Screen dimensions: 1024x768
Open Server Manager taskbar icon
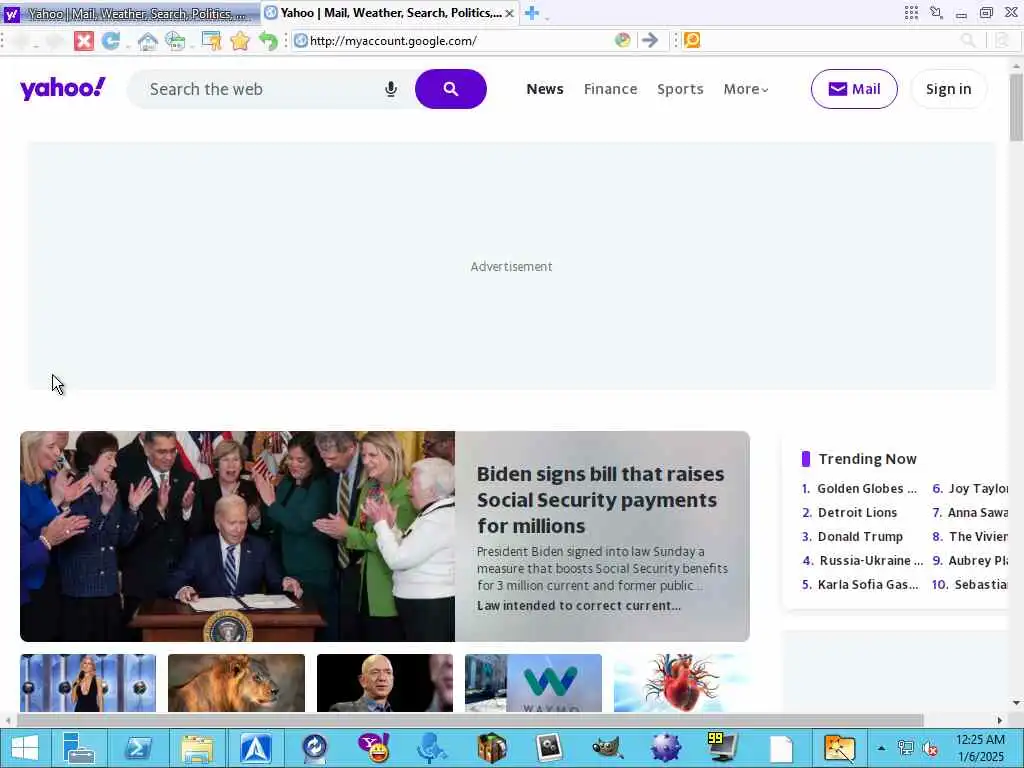pos(79,748)
